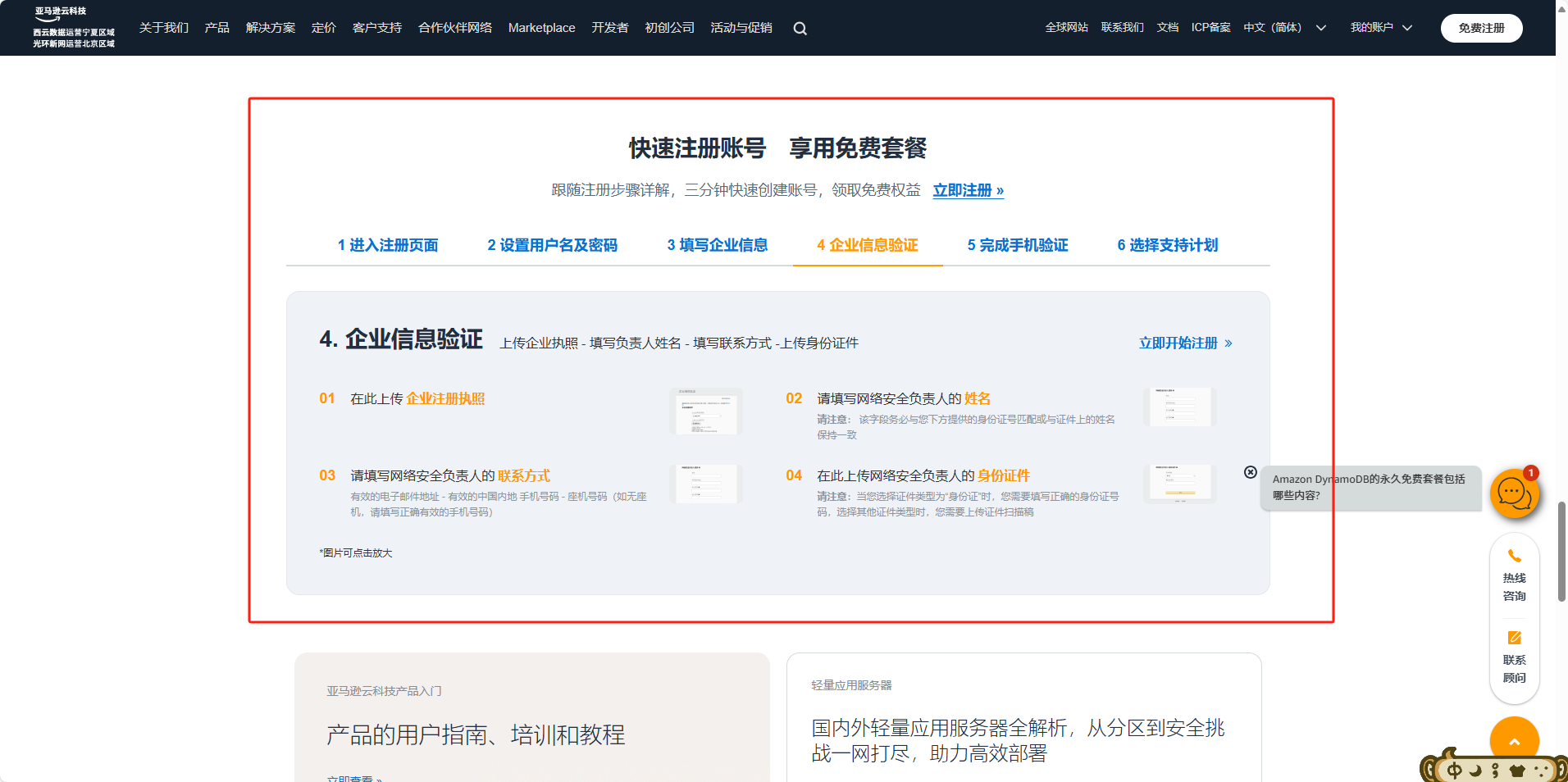Open the 合作伙伴网络 menu
The width and height of the screenshot is (1568, 782).
[455, 28]
